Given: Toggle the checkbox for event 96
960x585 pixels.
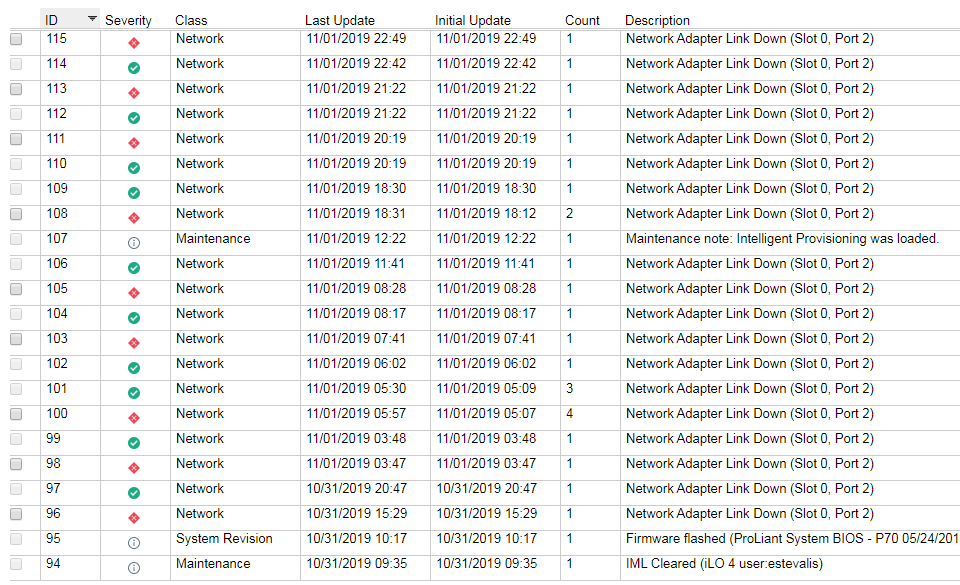Looking at the screenshot, I should pyautogui.click(x=17, y=514).
